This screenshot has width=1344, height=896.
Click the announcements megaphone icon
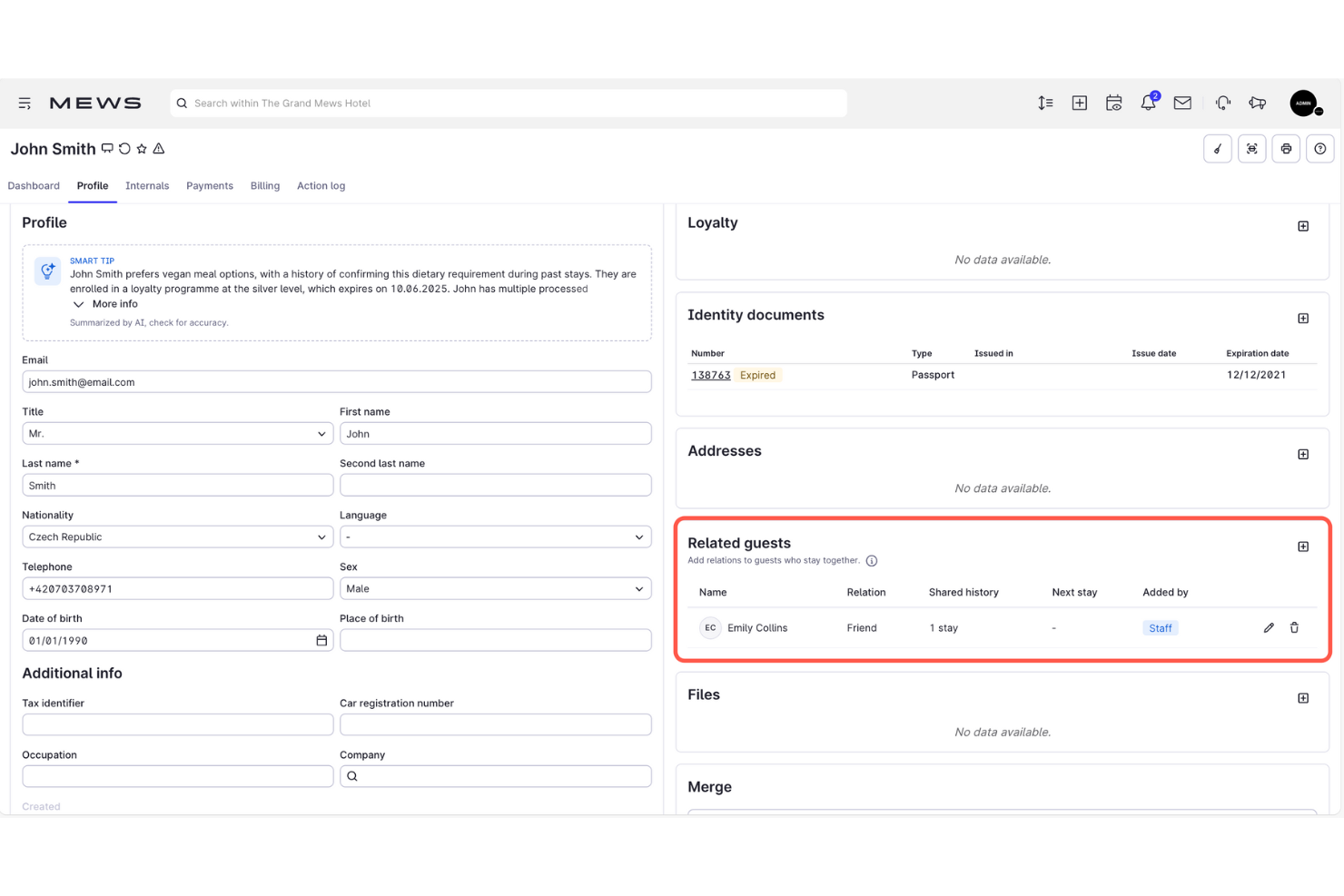click(x=1257, y=103)
